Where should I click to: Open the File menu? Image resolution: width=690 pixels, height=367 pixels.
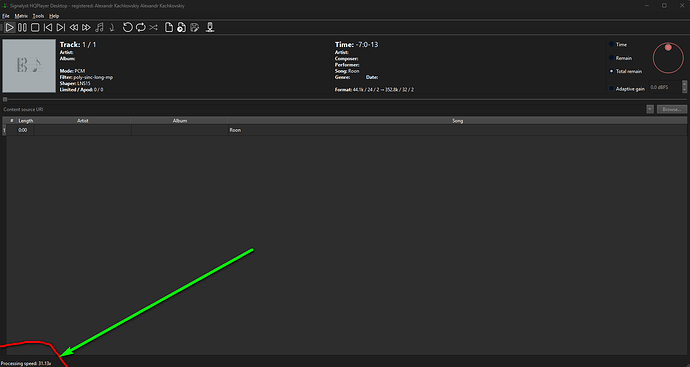coord(6,16)
